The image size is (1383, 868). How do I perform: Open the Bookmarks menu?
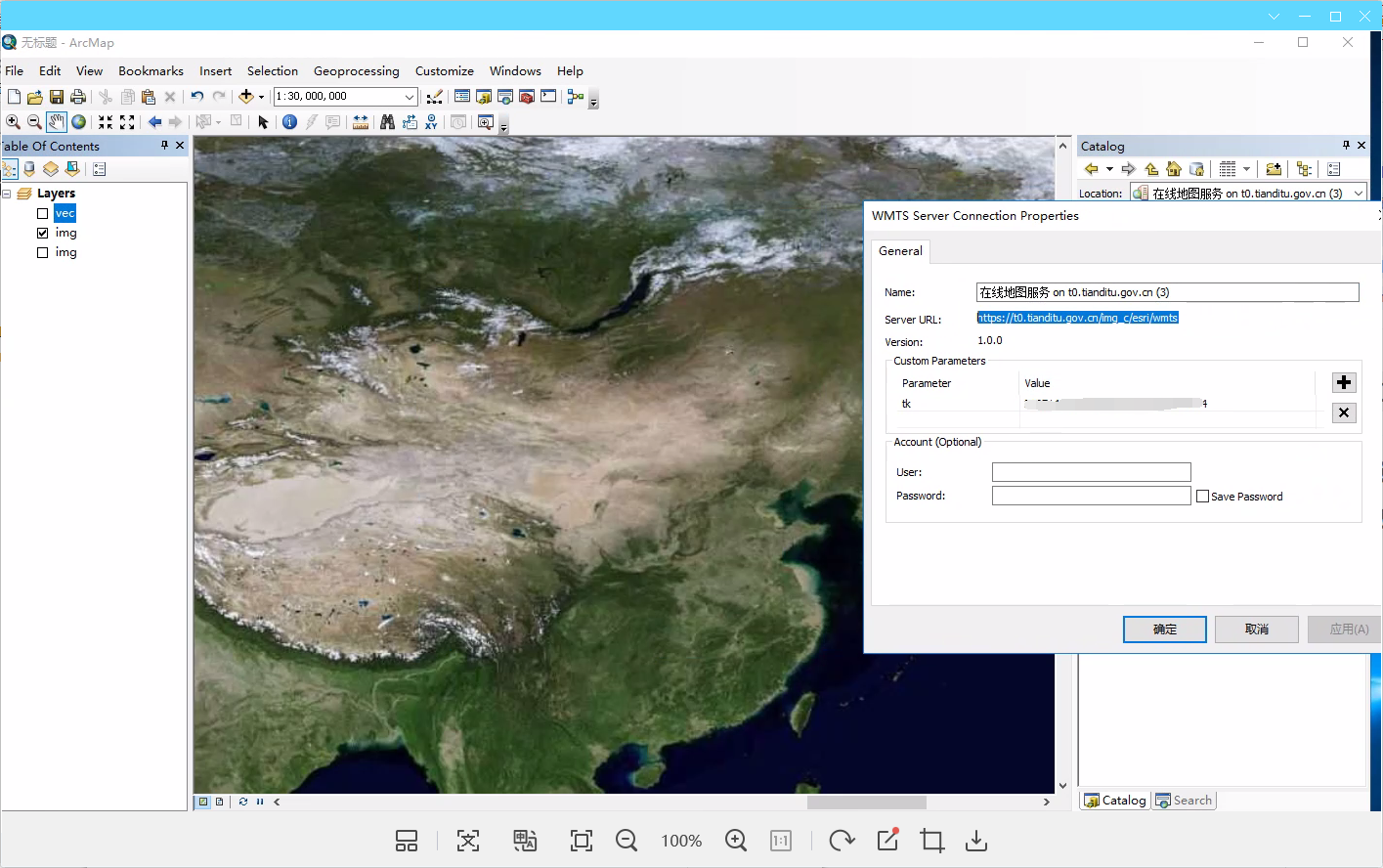coord(151,71)
